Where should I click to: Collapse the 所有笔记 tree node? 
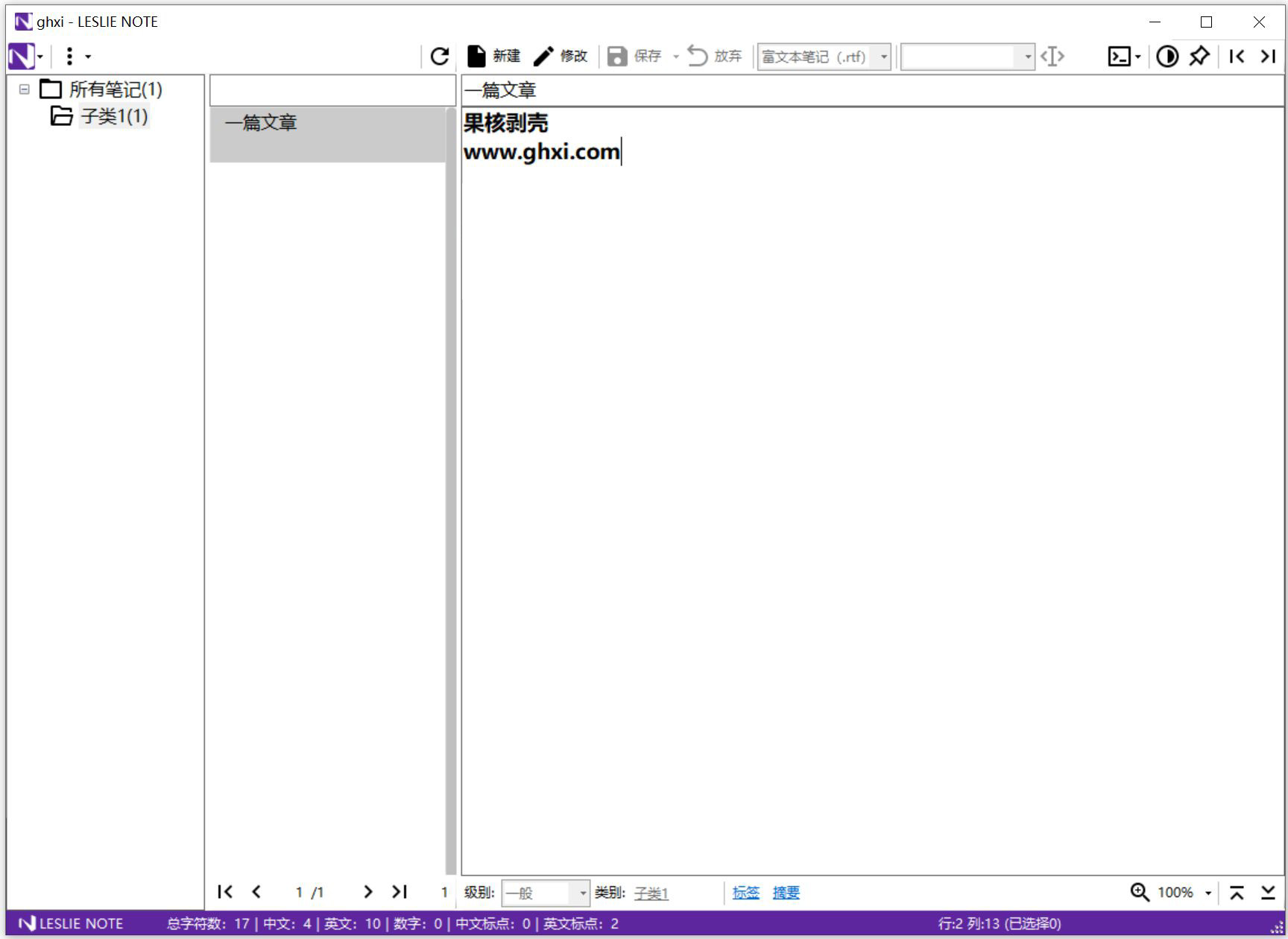tap(23, 89)
